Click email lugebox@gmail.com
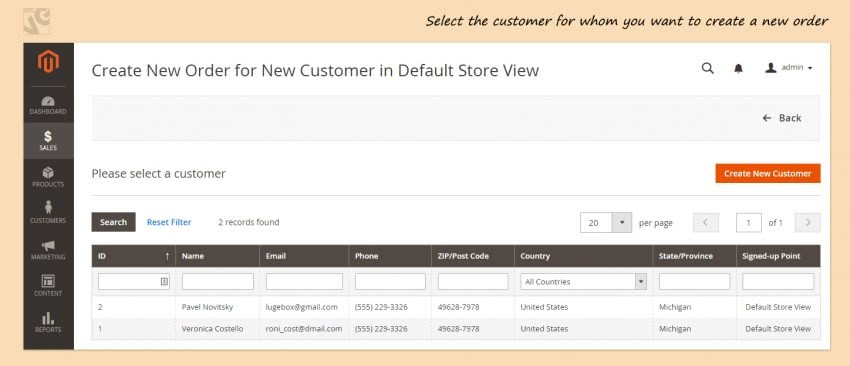Viewport: 850px width, 366px height. pos(301,307)
